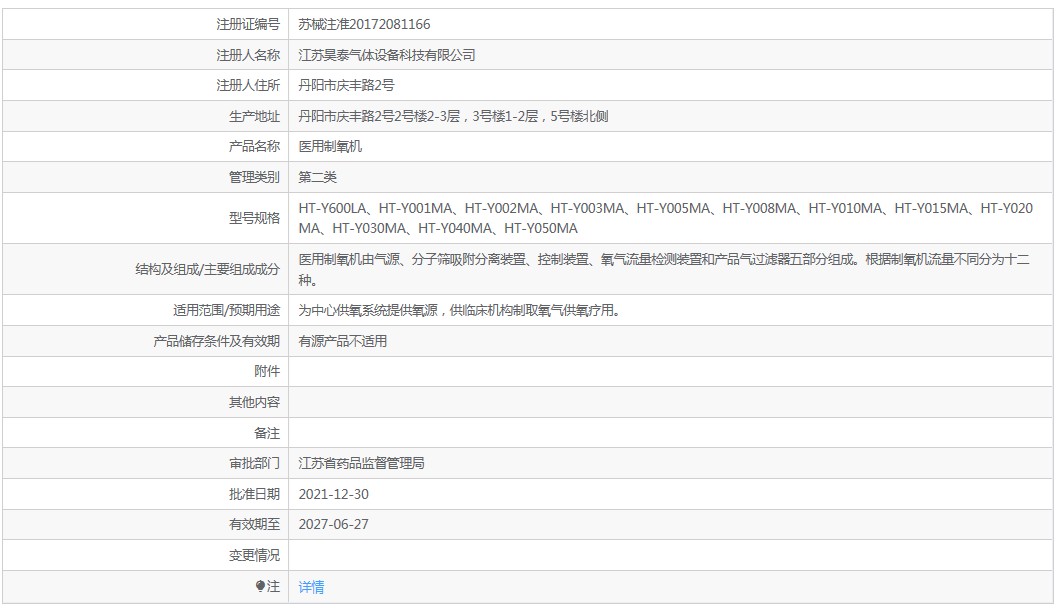This screenshot has height=612, width=1063.
Task: Select the 管理类别 label
Action: 254,177
